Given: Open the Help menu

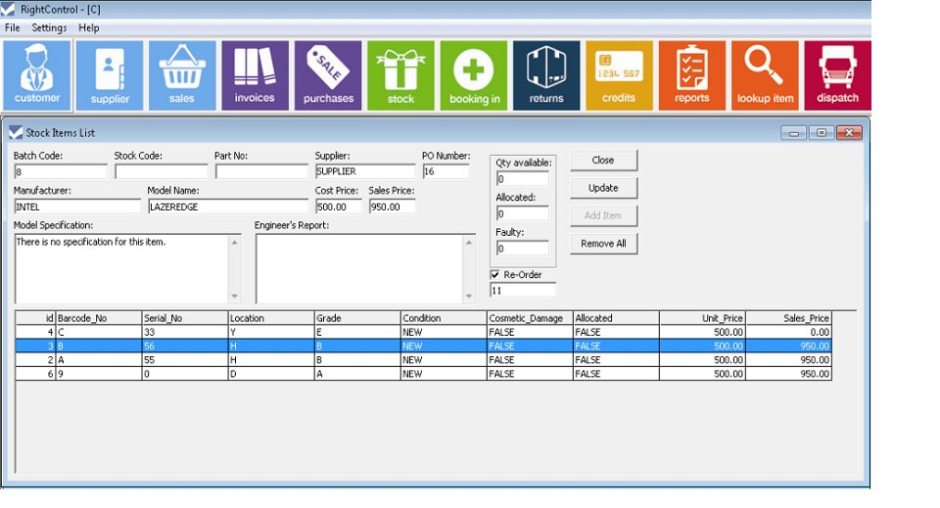Looking at the screenshot, I should tap(89, 28).
